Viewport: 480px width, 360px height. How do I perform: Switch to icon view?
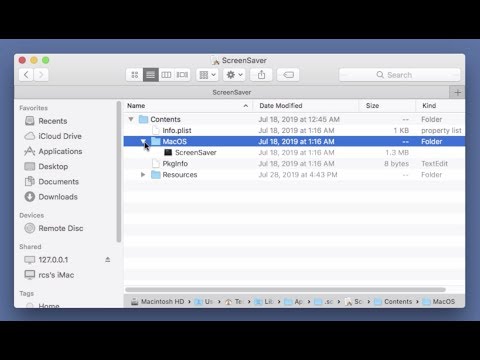coord(135,75)
